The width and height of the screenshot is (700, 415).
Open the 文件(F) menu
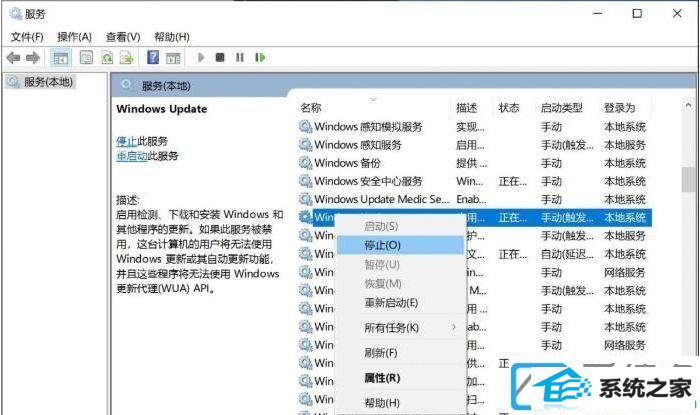(27, 37)
